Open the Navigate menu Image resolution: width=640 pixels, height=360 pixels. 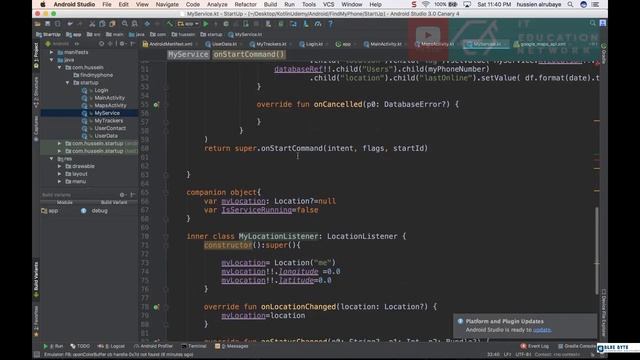pyautogui.click(x=167, y=4)
